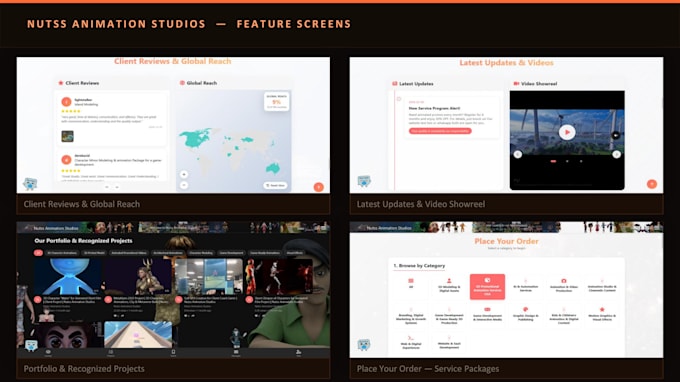Select the active red showreel carousel indicator
The height and width of the screenshot is (382, 680).
553,161
